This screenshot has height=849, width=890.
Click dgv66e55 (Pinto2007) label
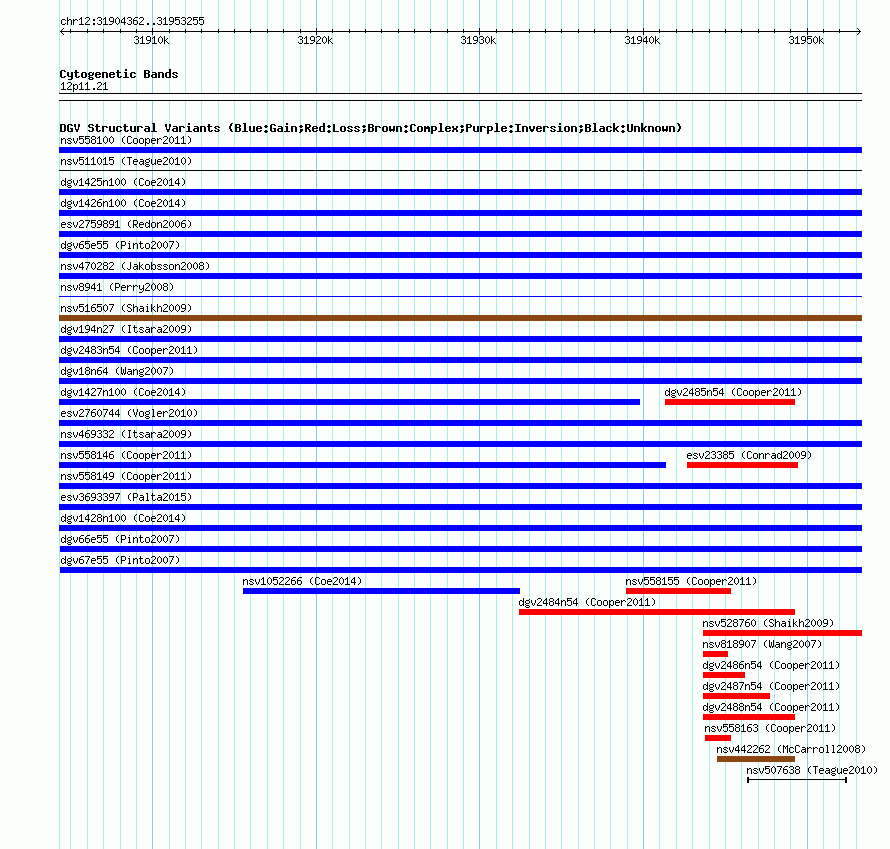click(x=120, y=539)
